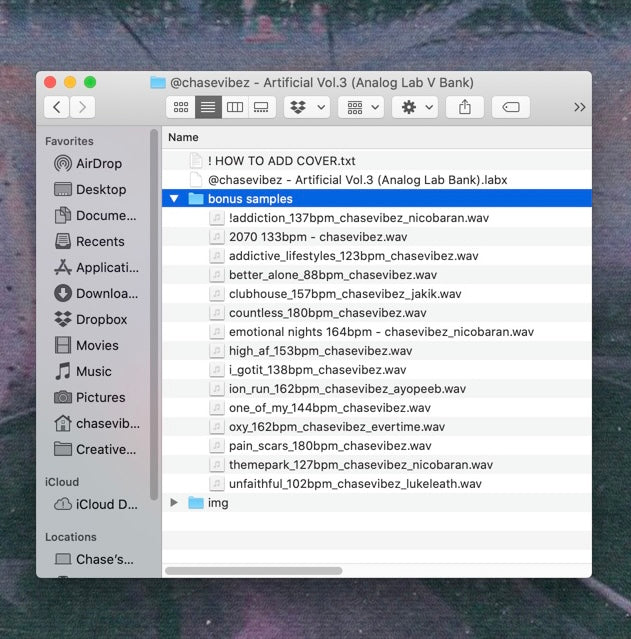Click the Share toolbar button
Image resolution: width=631 pixels, height=639 pixels.
[x=465, y=107]
